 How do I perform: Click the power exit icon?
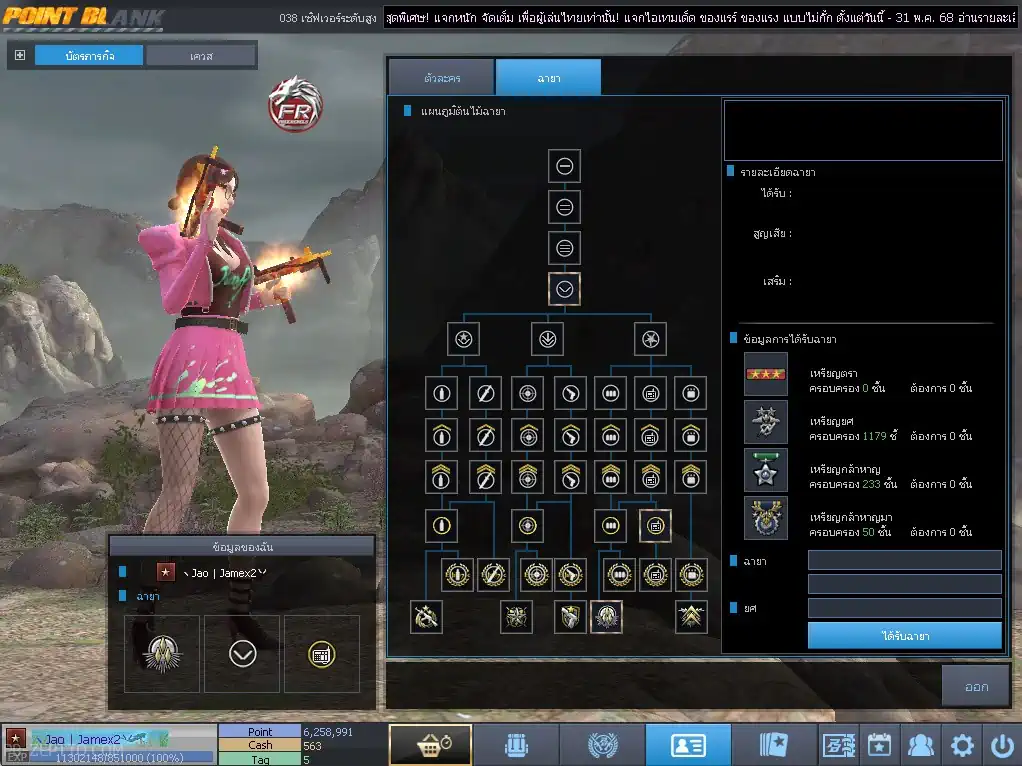click(x=1001, y=745)
